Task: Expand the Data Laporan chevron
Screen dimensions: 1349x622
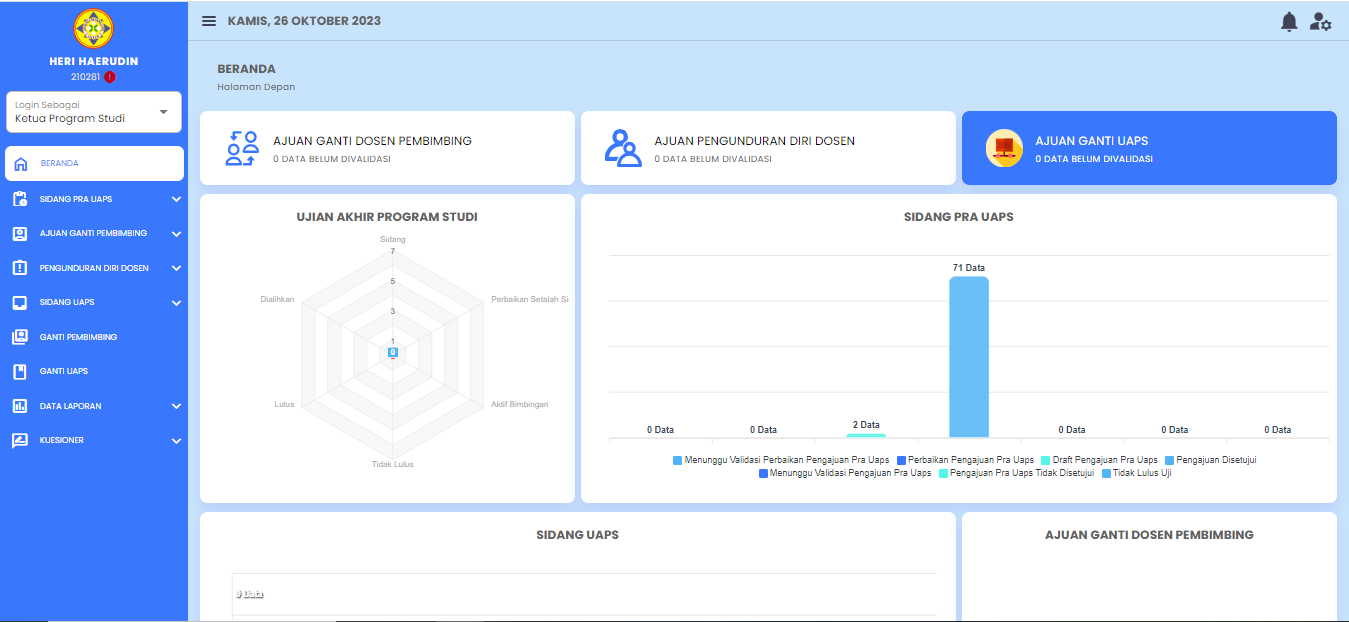Action: pos(177,406)
